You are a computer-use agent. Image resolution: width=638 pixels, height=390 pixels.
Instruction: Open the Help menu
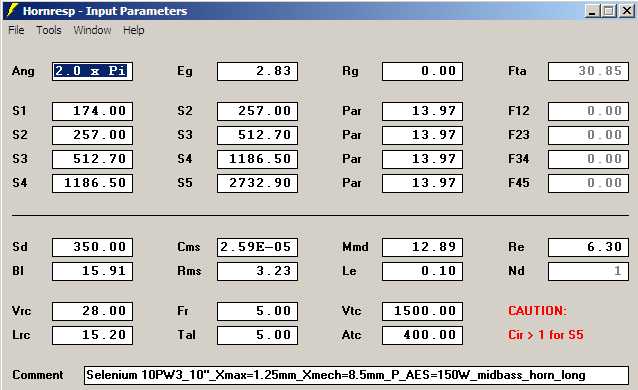pyautogui.click(x=134, y=30)
